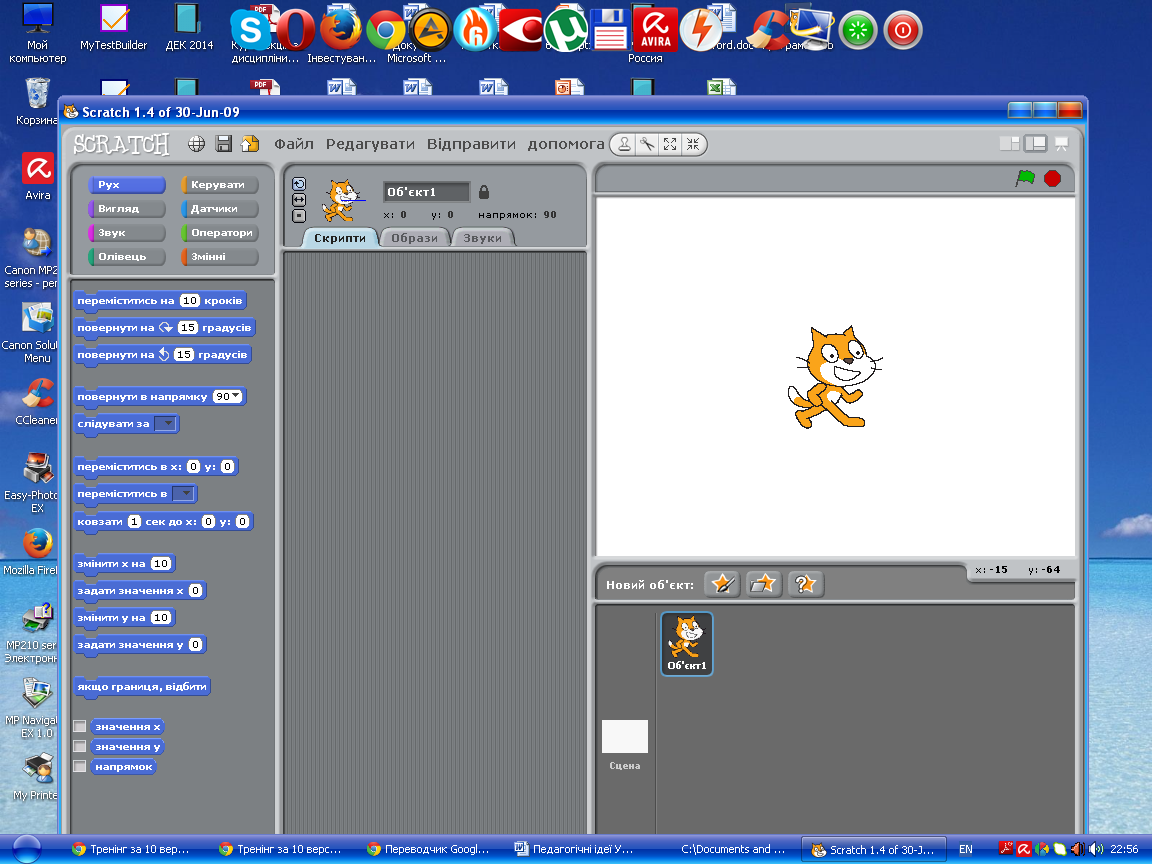Click the Об'єкт1 sprite name field
Image resolution: width=1152 pixels, height=864 pixels.
tap(426, 192)
